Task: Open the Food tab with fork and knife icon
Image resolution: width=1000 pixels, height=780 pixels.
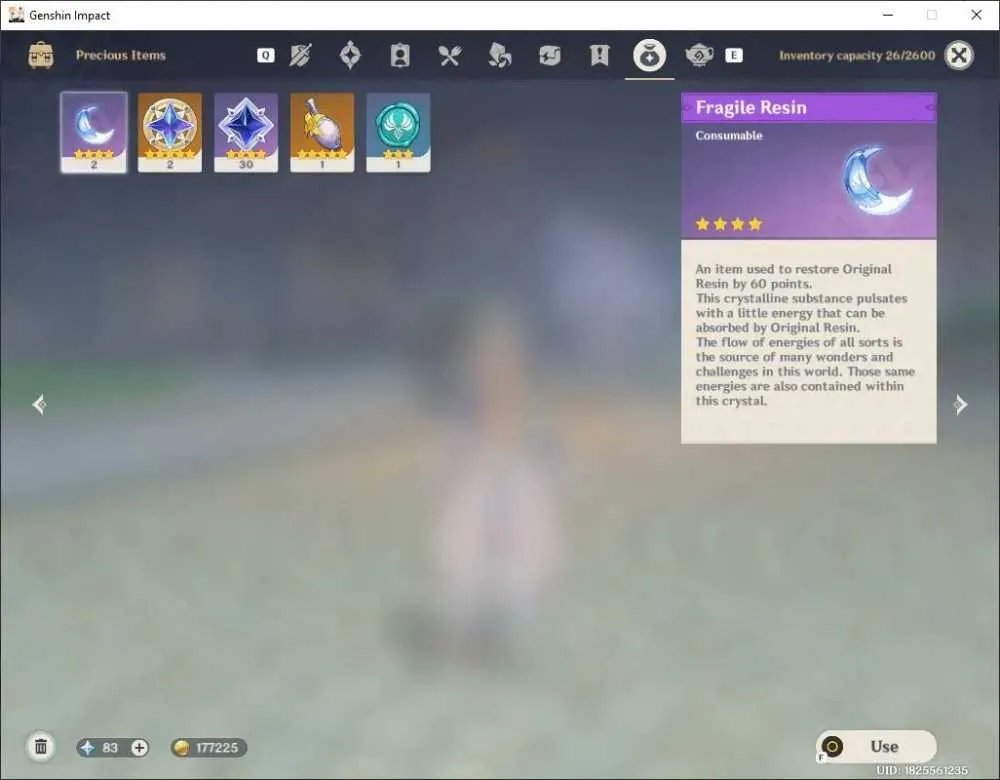Action: (x=450, y=55)
